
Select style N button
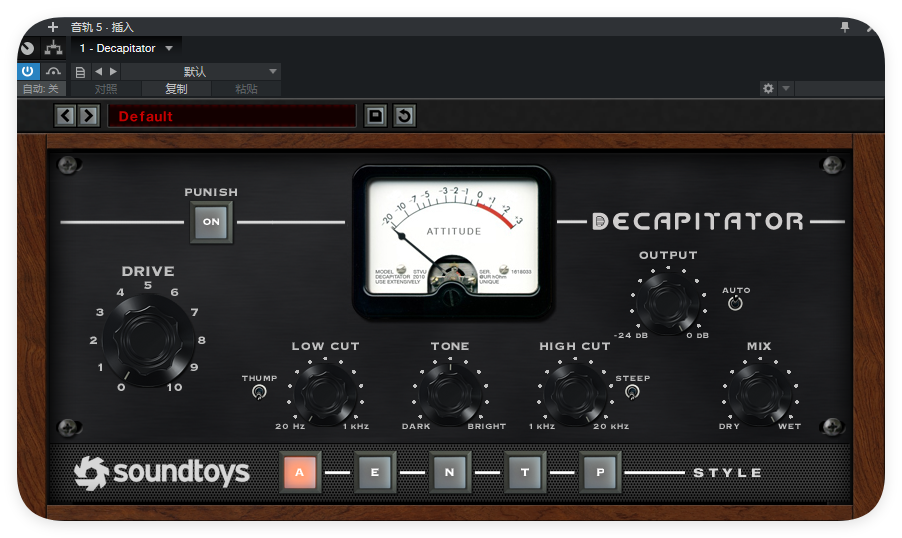(x=449, y=472)
